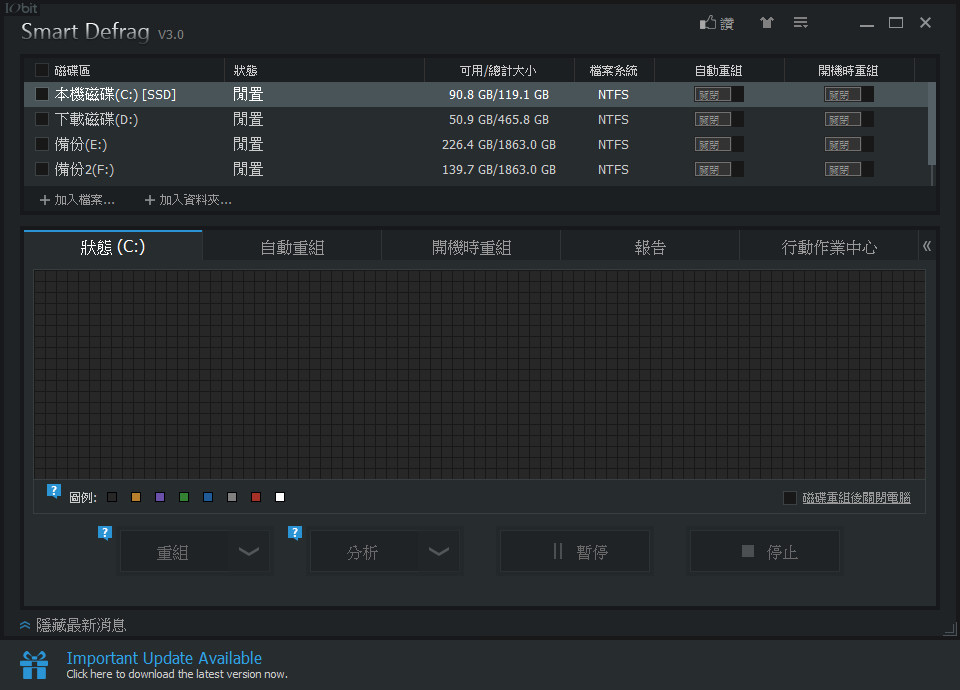The image size is (960, 690).
Task: Collapse the tab panel with double chevron
Action: click(x=927, y=246)
